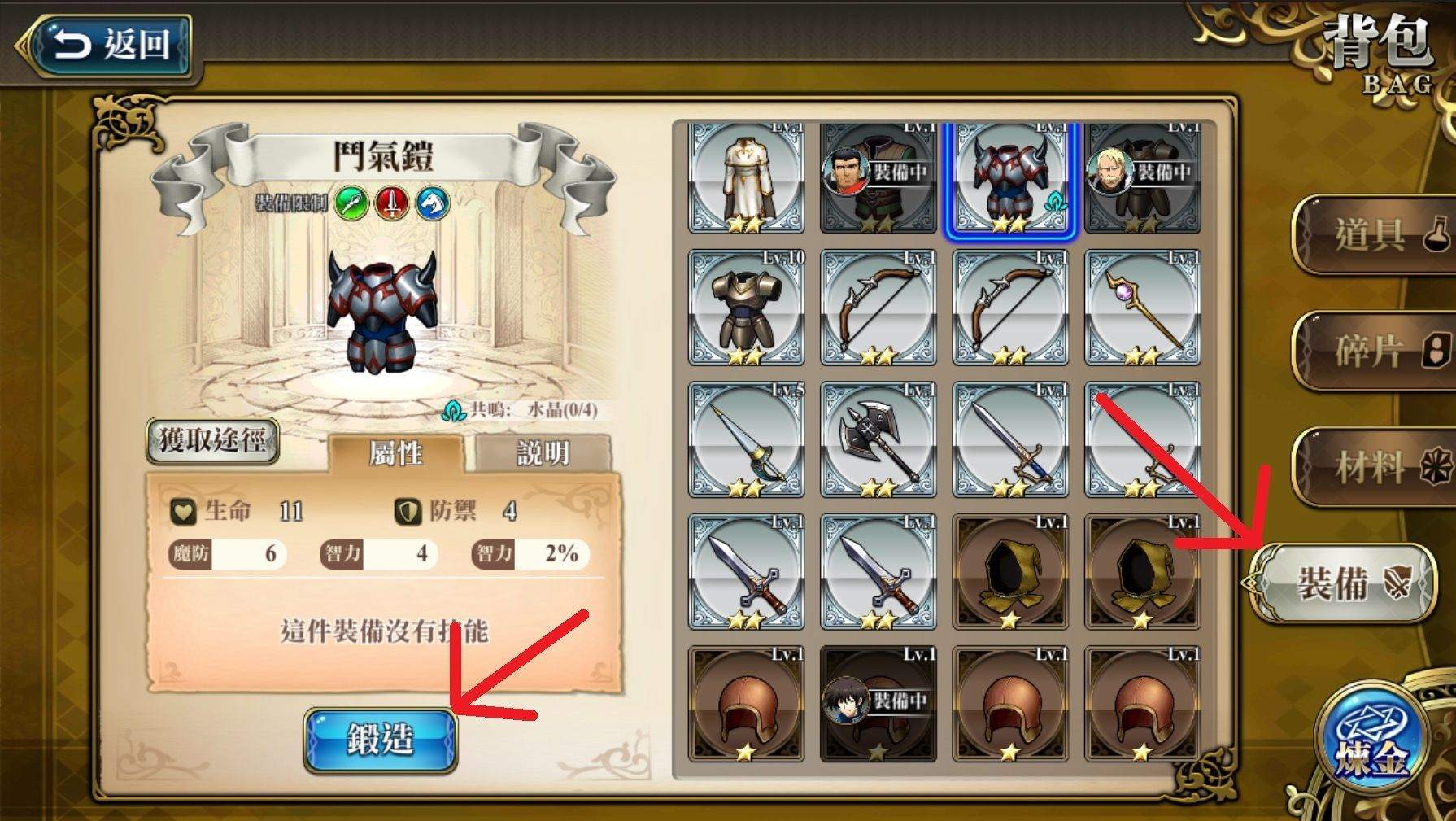Select the white robe equipment icon
Viewport: 1456px width, 821px height.
[746, 177]
